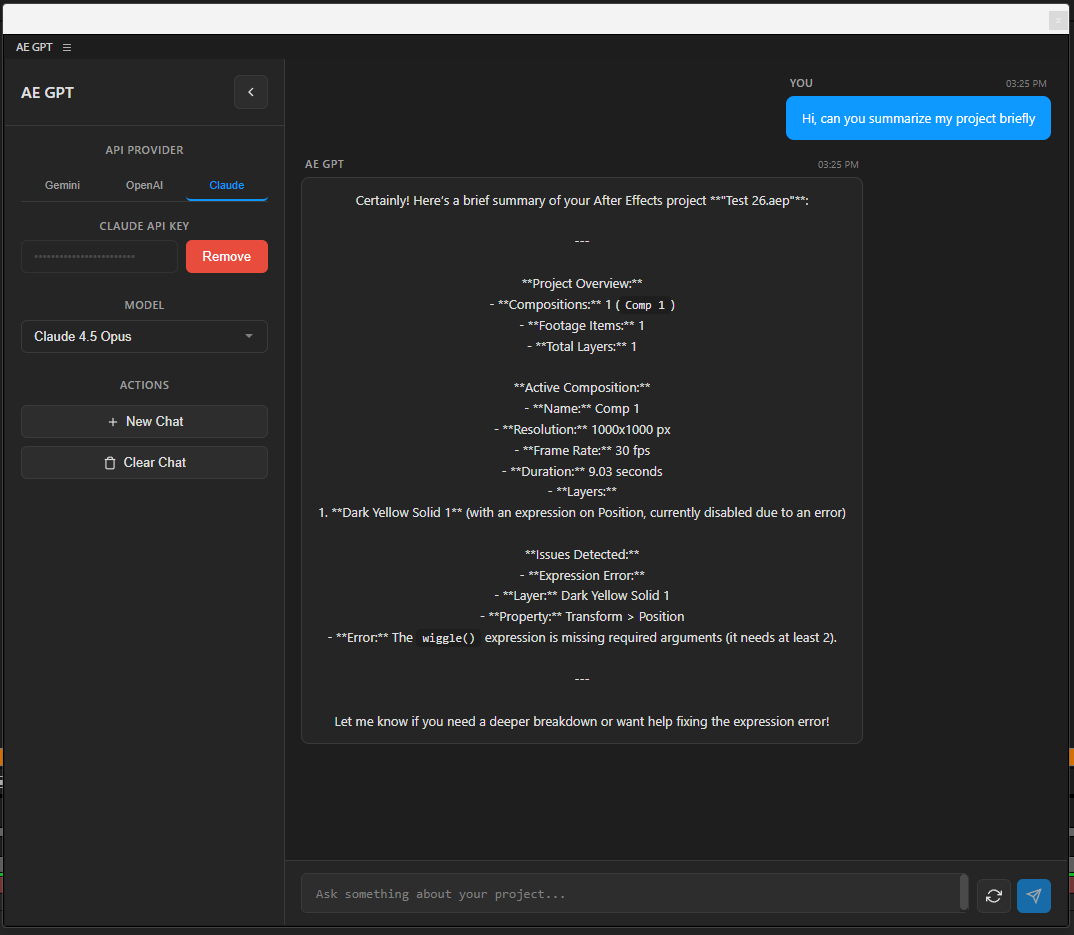Viewport: 1074px width, 935px height.
Task: Click inside the ask something input field
Action: tap(632, 893)
